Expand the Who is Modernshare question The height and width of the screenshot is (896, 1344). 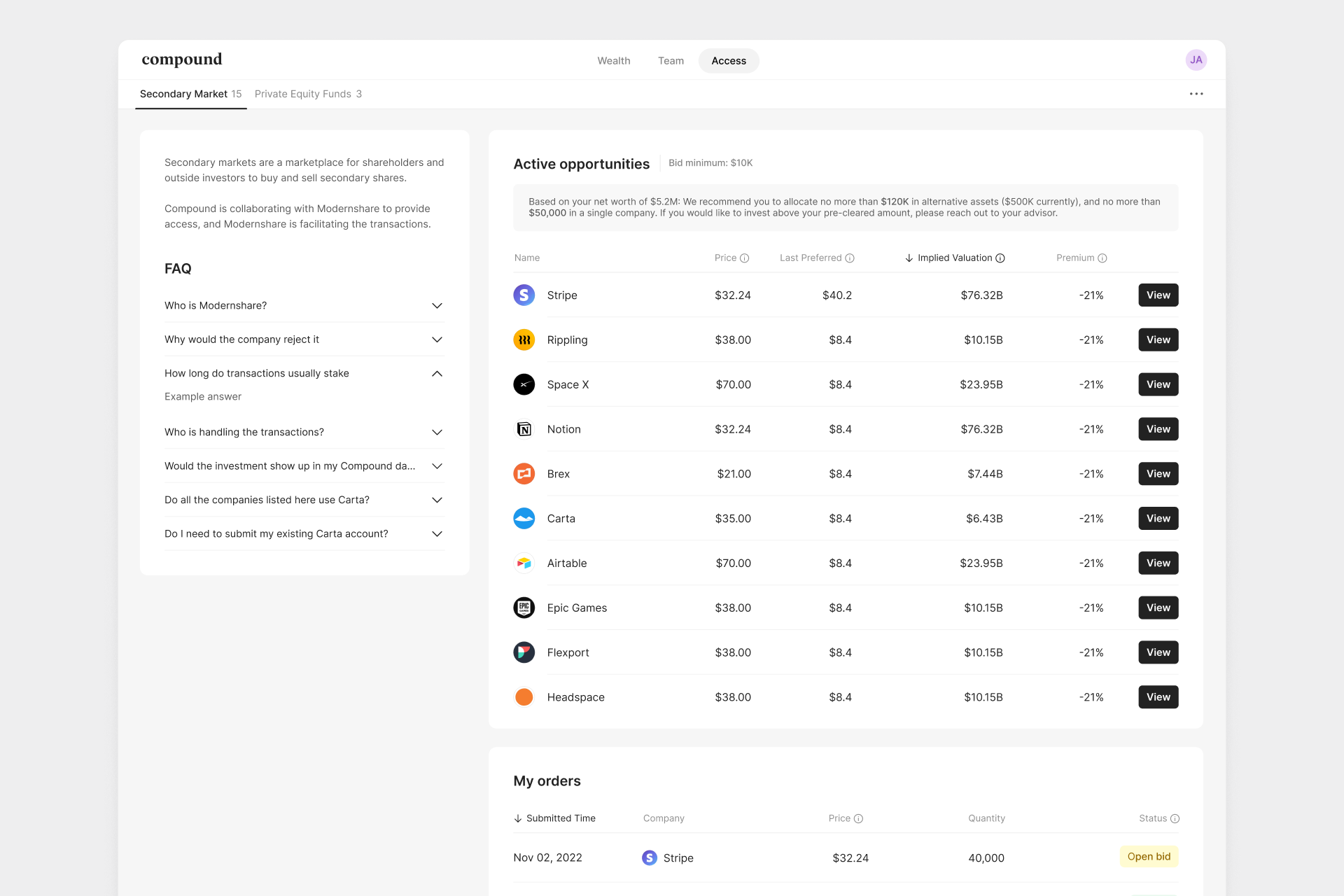click(304, 306)
